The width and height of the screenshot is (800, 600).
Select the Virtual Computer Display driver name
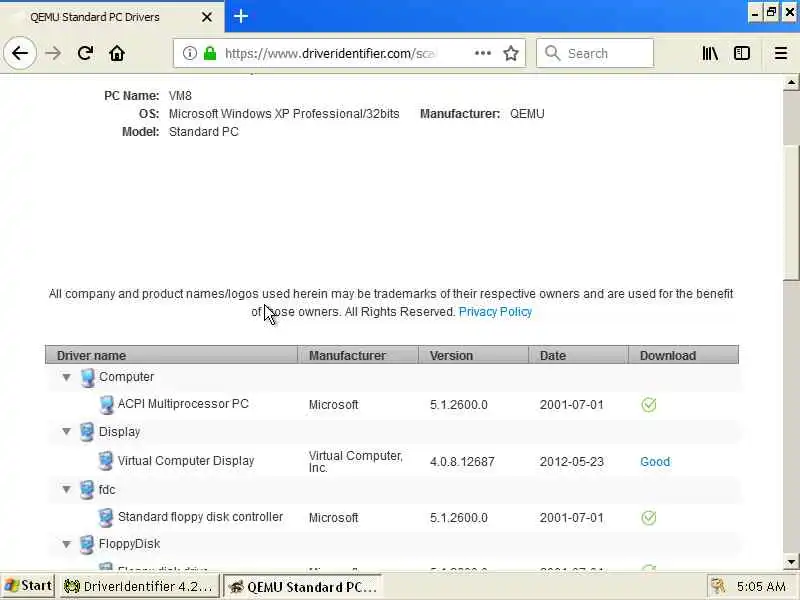click(186, 461)
